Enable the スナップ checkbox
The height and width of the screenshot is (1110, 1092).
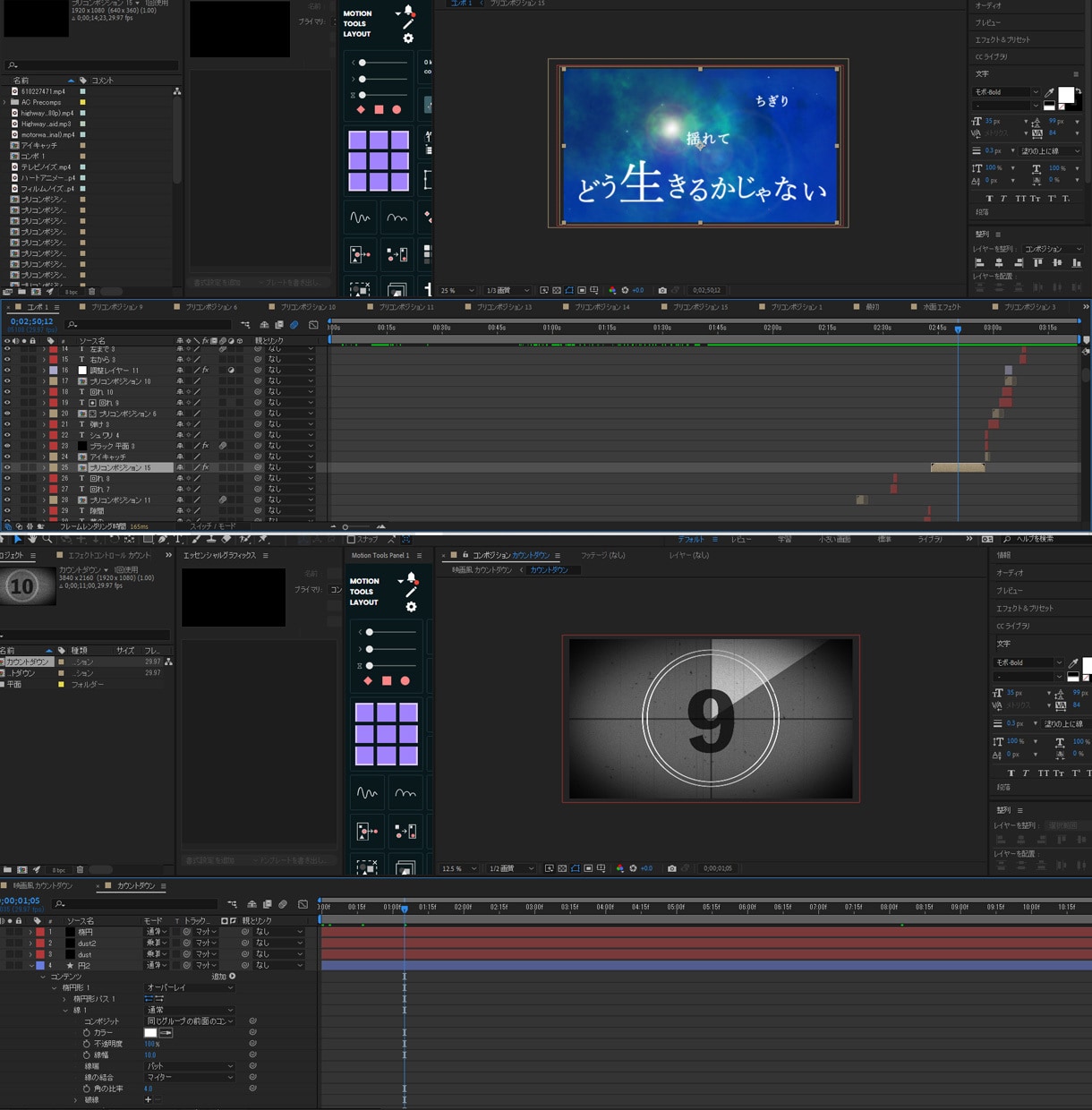[351, 540]
